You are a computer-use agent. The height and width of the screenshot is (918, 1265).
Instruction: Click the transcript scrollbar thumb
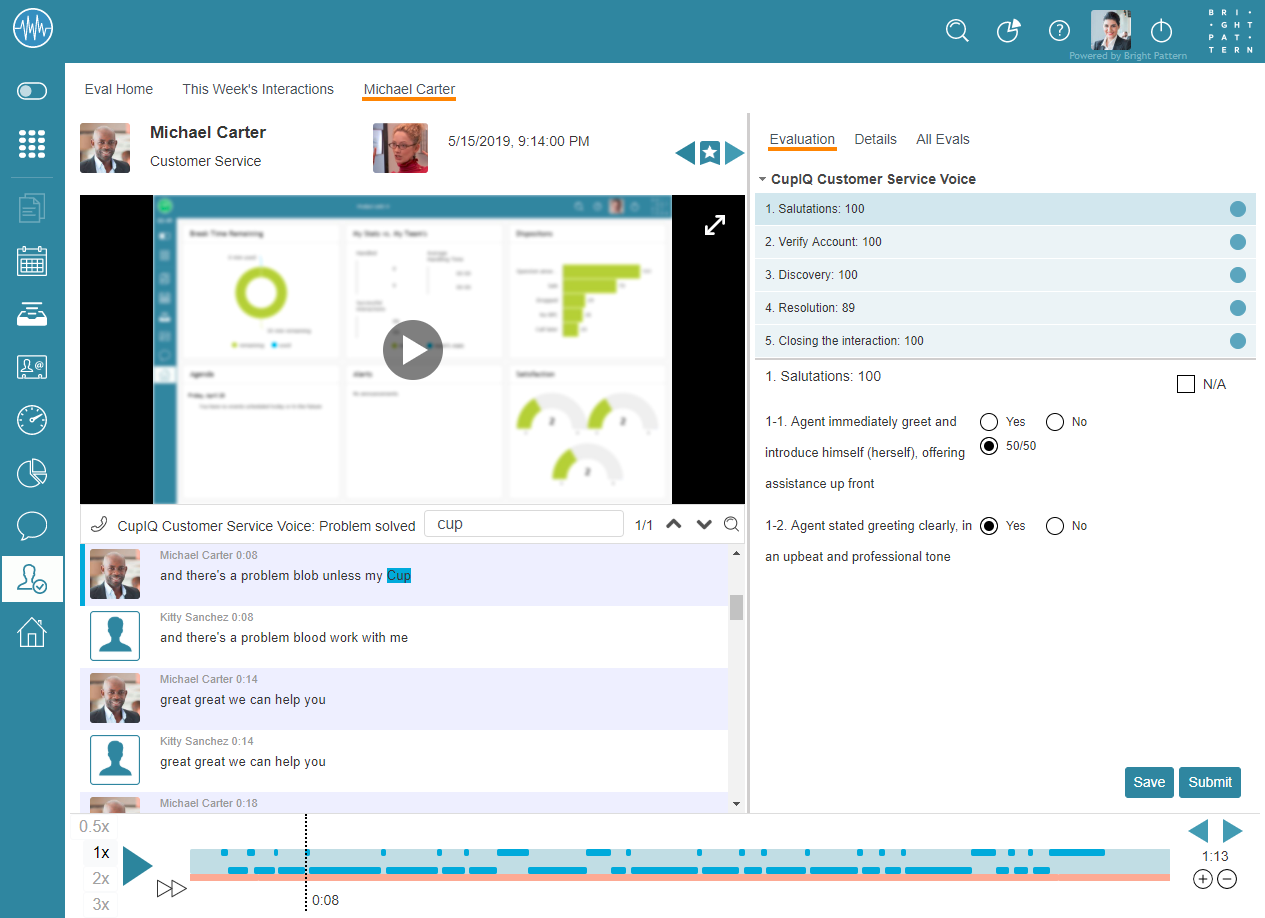click(x=737, y=607)
